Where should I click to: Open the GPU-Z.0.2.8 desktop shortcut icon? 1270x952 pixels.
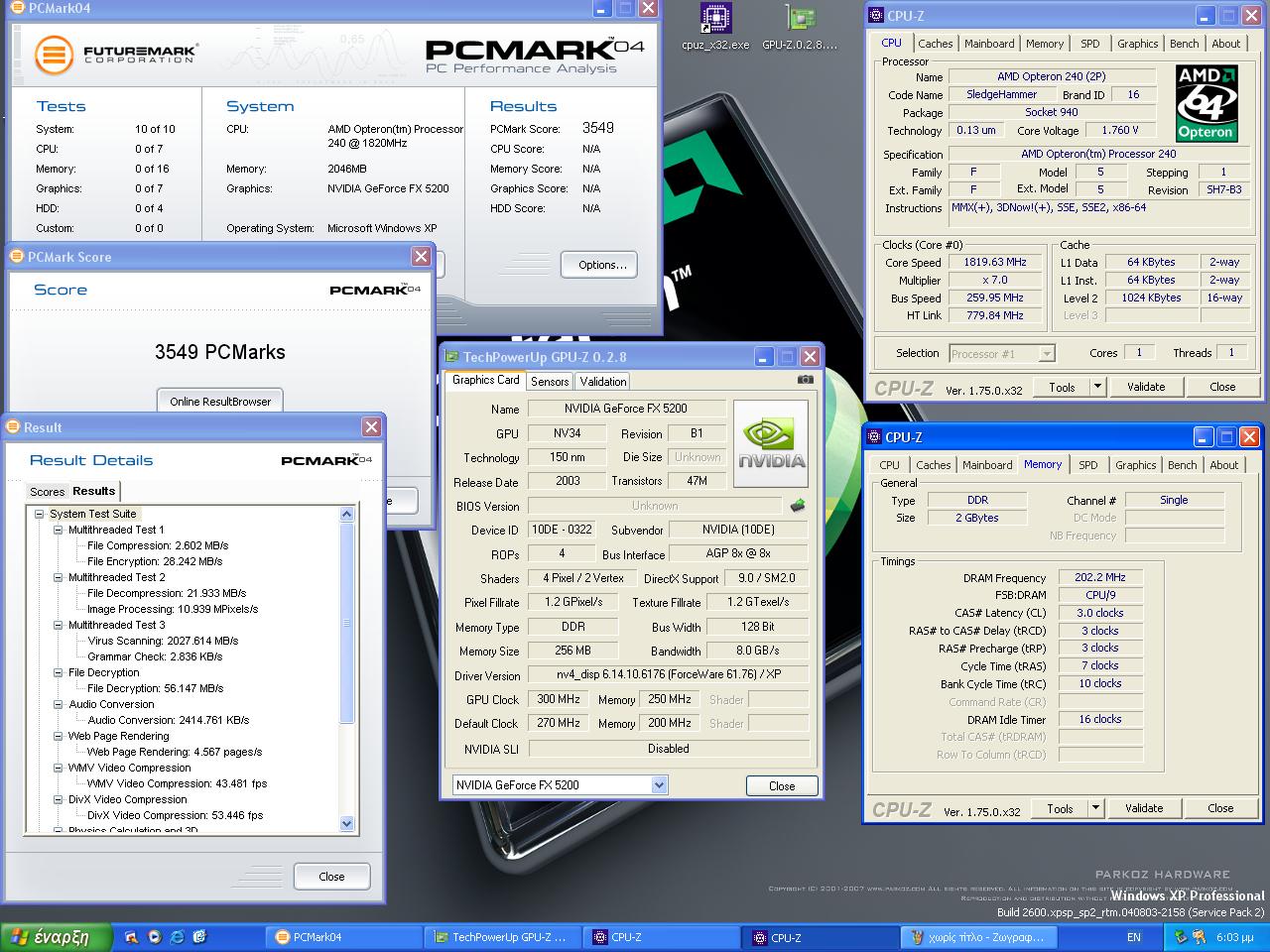pos(800,18)
